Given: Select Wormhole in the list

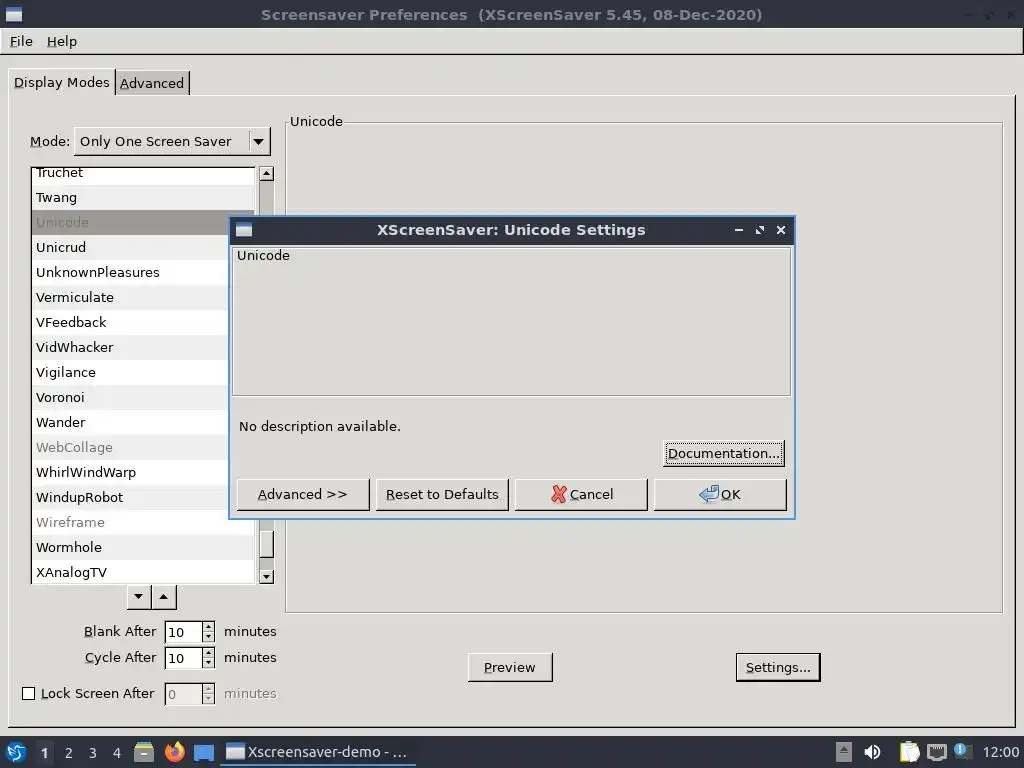Looking at the screenshot, I should click(x=143, y=547).
